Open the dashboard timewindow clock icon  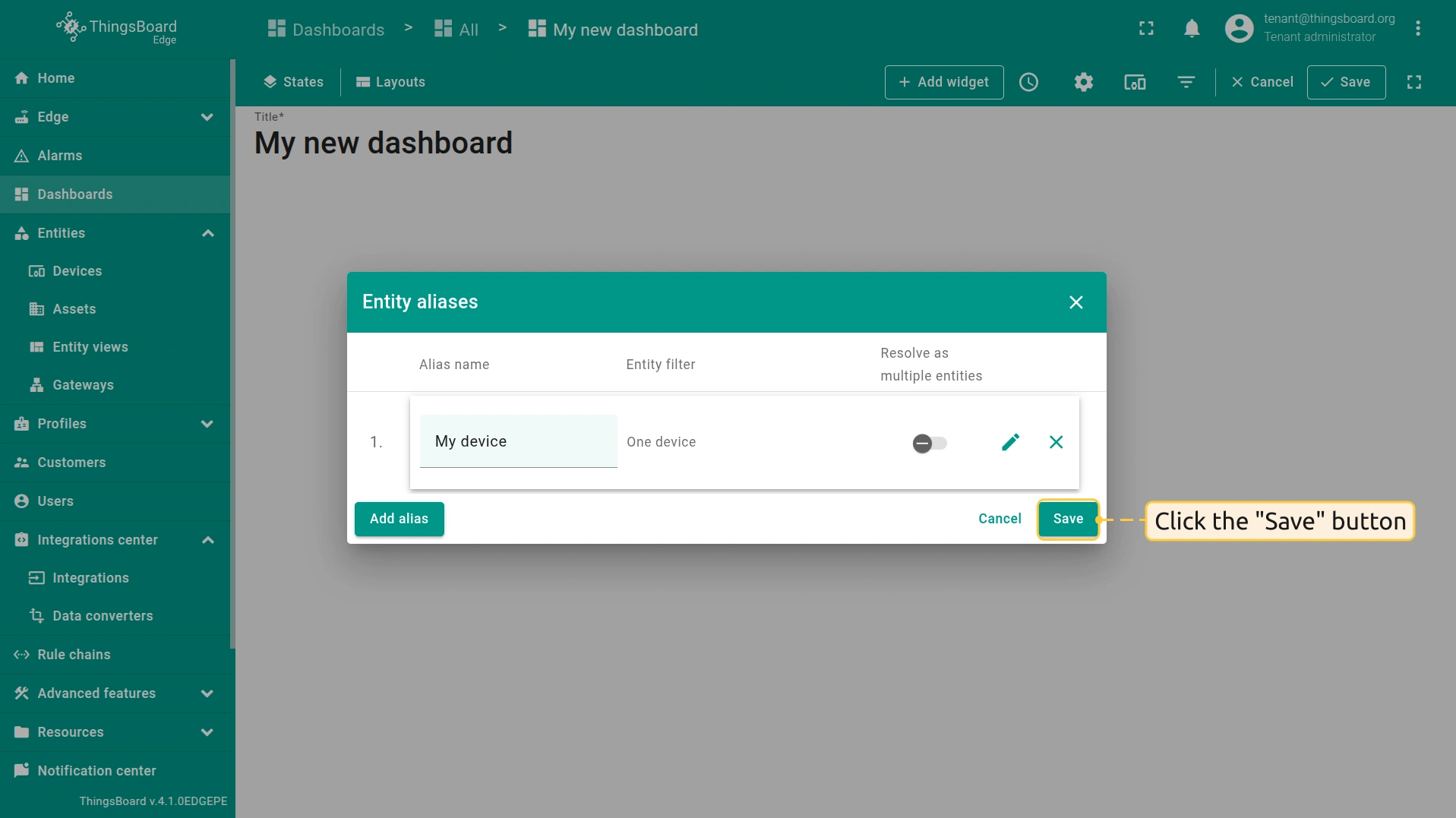1028,82
